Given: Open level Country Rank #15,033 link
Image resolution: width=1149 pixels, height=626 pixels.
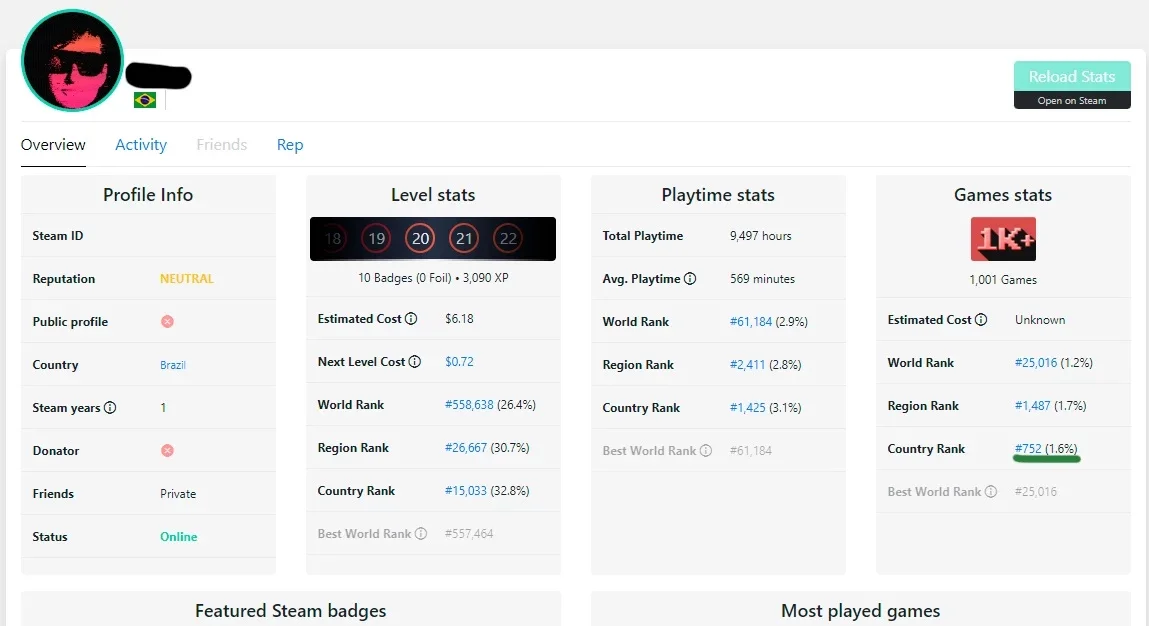Looking at the screenshot, I should pos(465,490).
